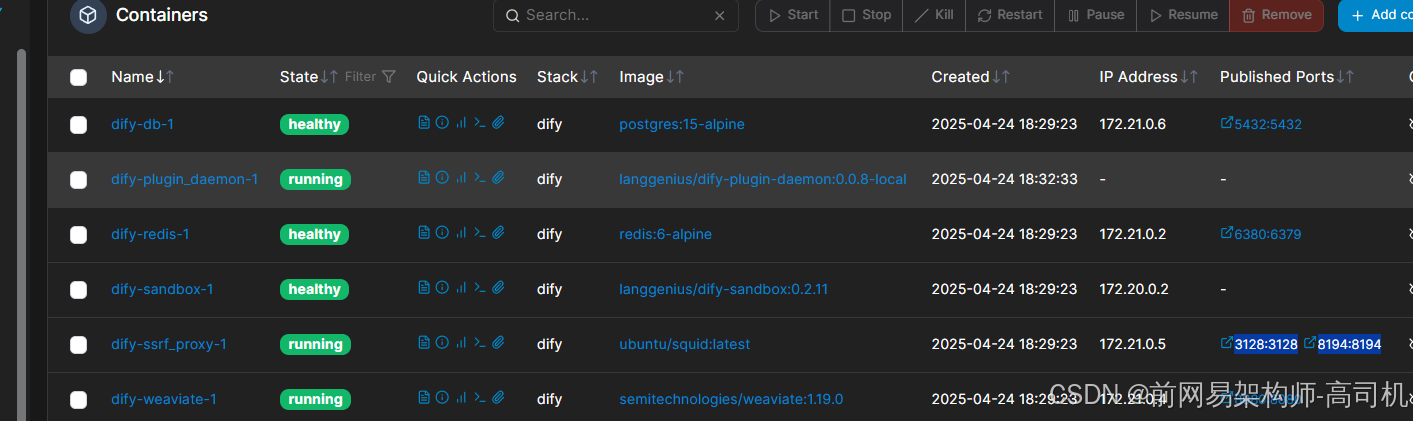This screenshot has height=421, width=1413.
Task: Check the dify-sandbox-1 row checkbox
Action: 79,290
